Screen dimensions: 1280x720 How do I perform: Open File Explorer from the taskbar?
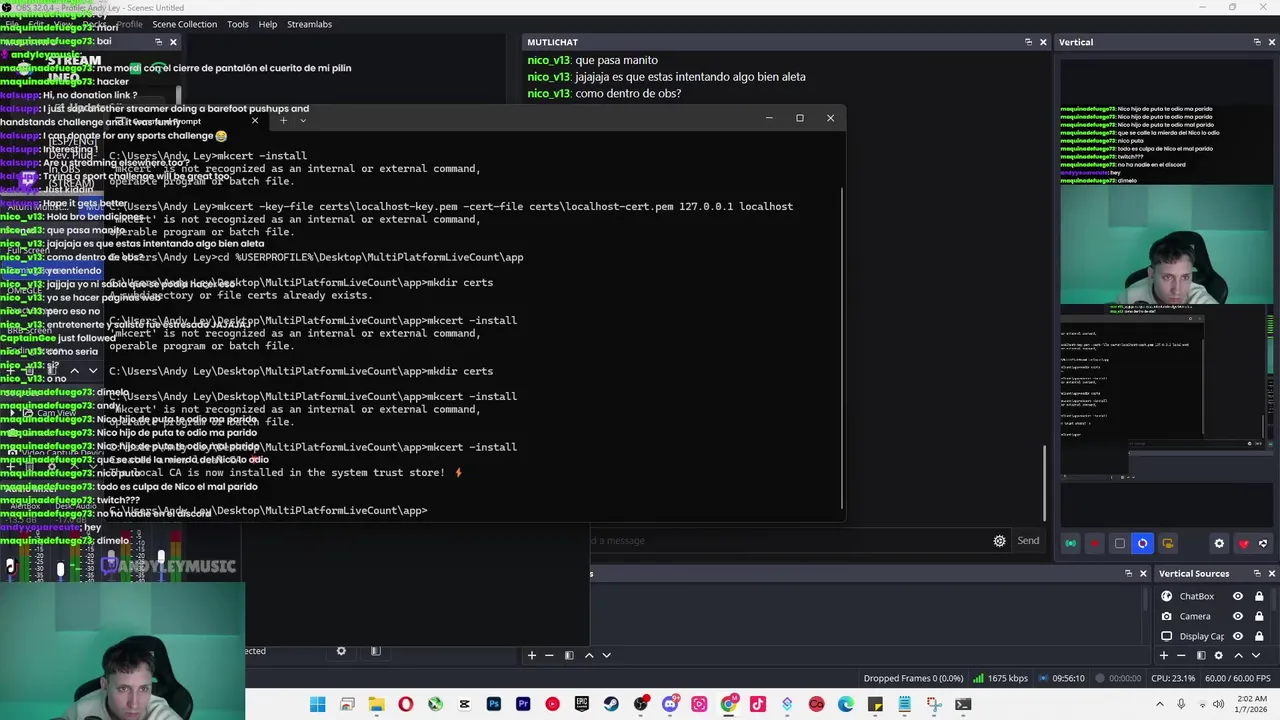pos(376,705)
